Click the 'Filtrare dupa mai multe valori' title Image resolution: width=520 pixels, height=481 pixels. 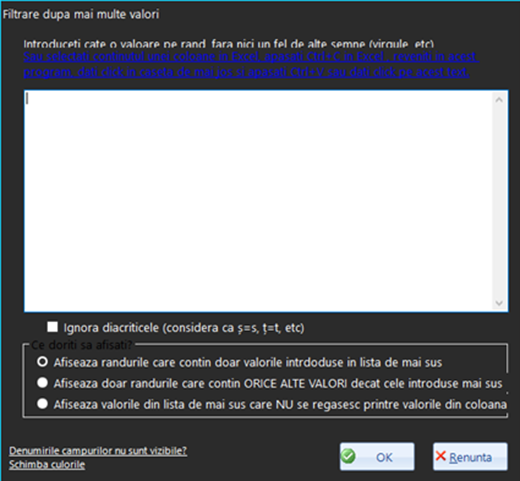[x=81, y=14]
